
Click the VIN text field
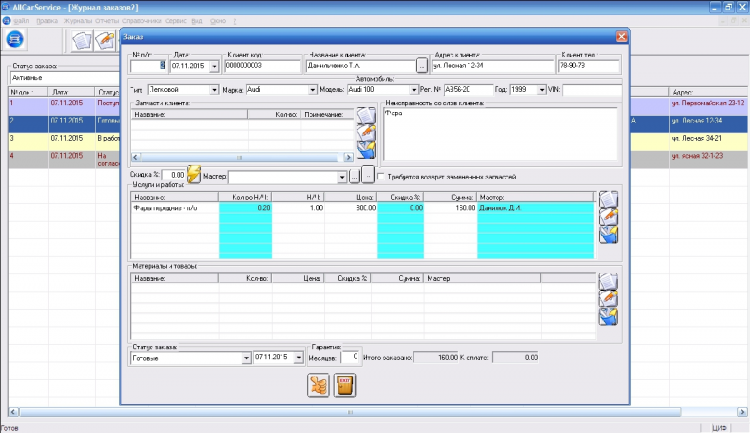[x=590, y=90]
